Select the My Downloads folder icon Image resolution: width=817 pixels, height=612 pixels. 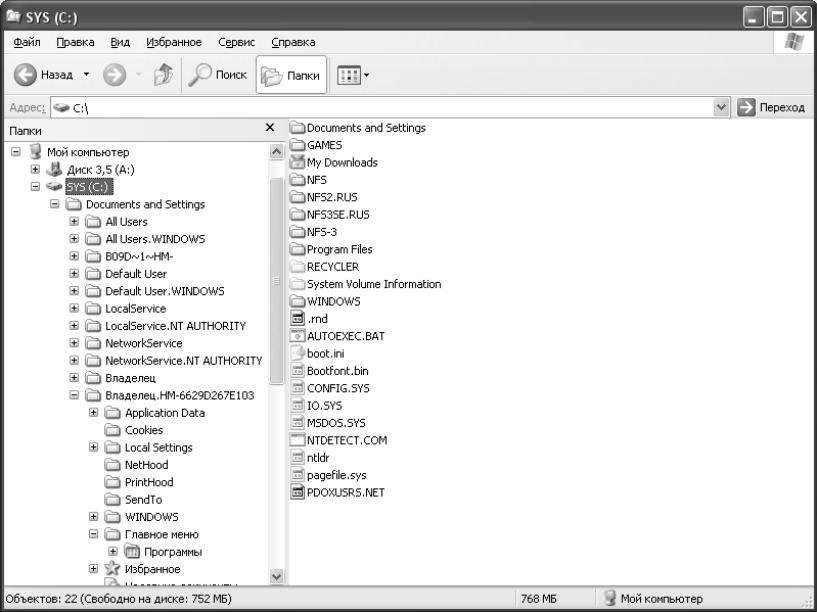[297, 162]
